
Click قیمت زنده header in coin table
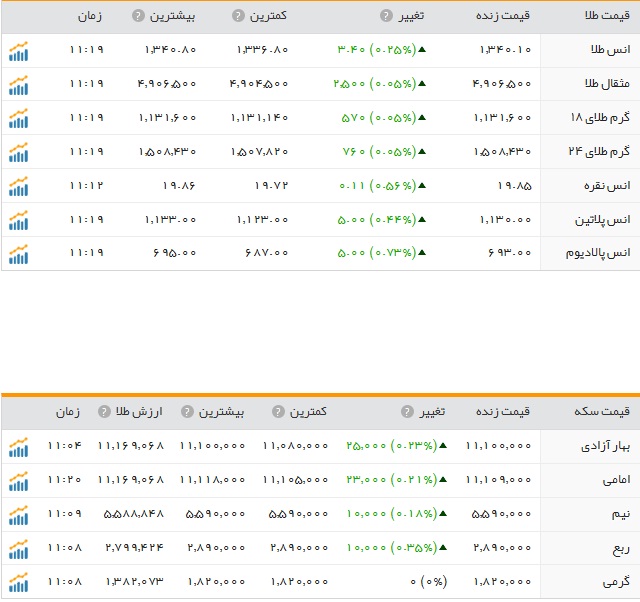click(x=503, y=411)
